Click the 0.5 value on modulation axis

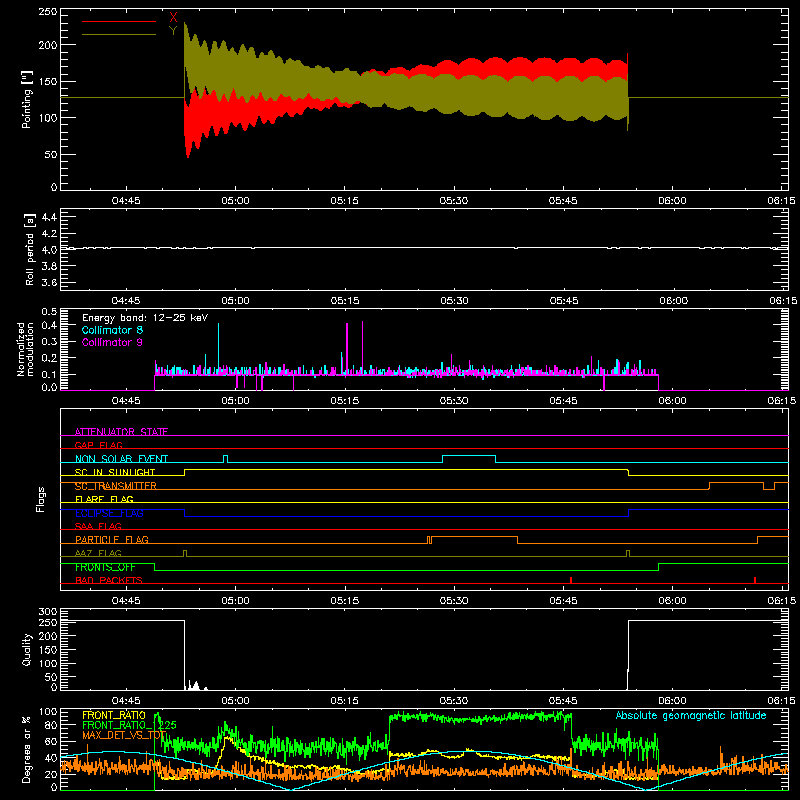point(49,311)
